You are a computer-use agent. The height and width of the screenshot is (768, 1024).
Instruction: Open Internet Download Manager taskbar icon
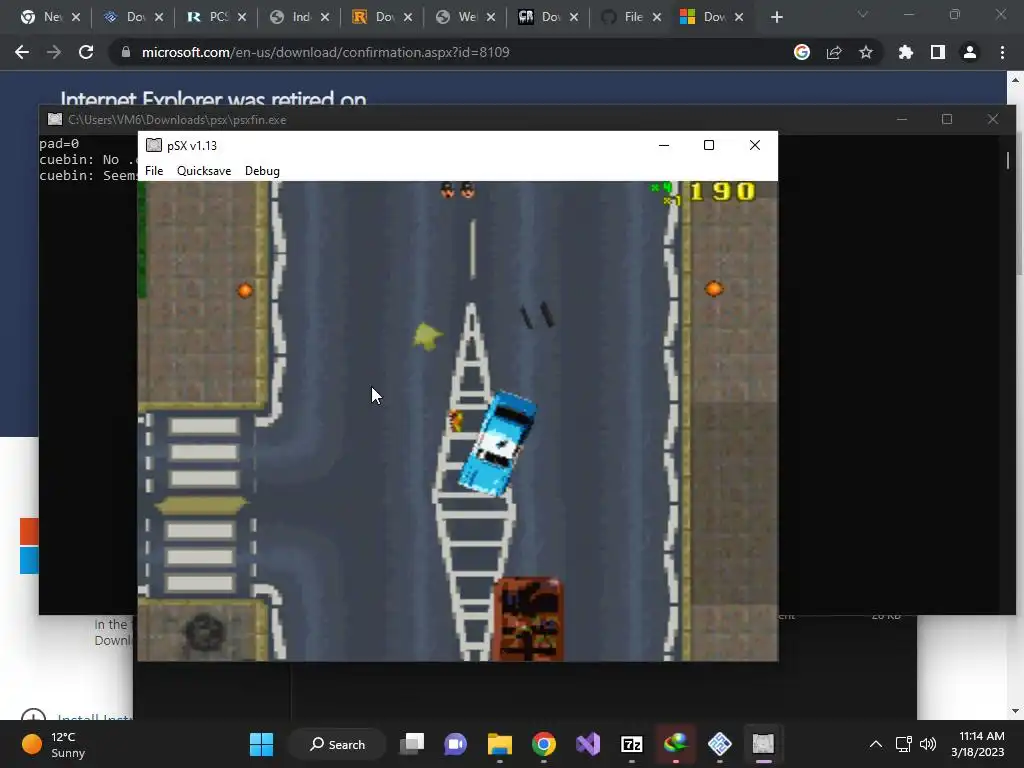(675, 744)
